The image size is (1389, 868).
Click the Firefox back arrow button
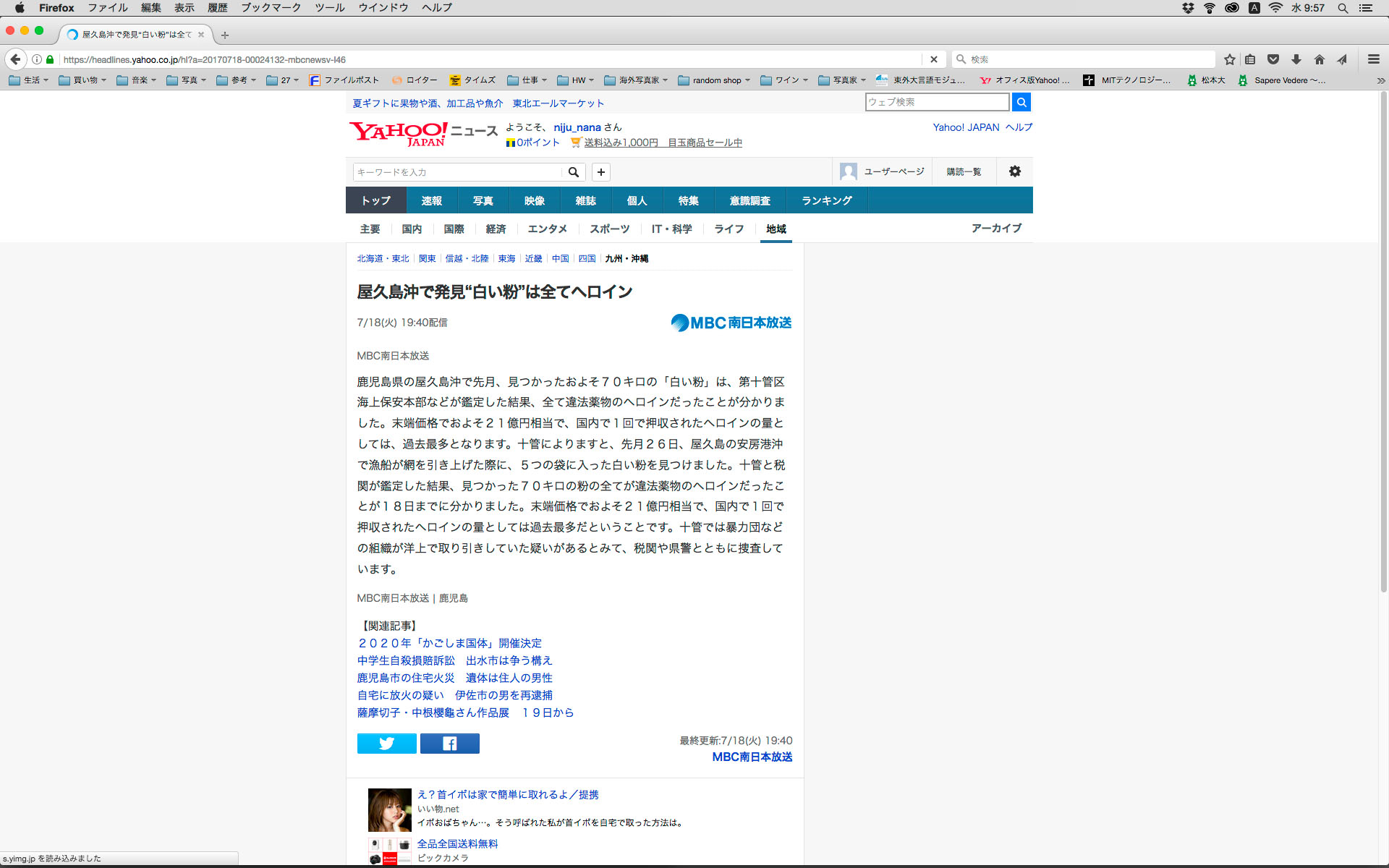coord(15,59)
